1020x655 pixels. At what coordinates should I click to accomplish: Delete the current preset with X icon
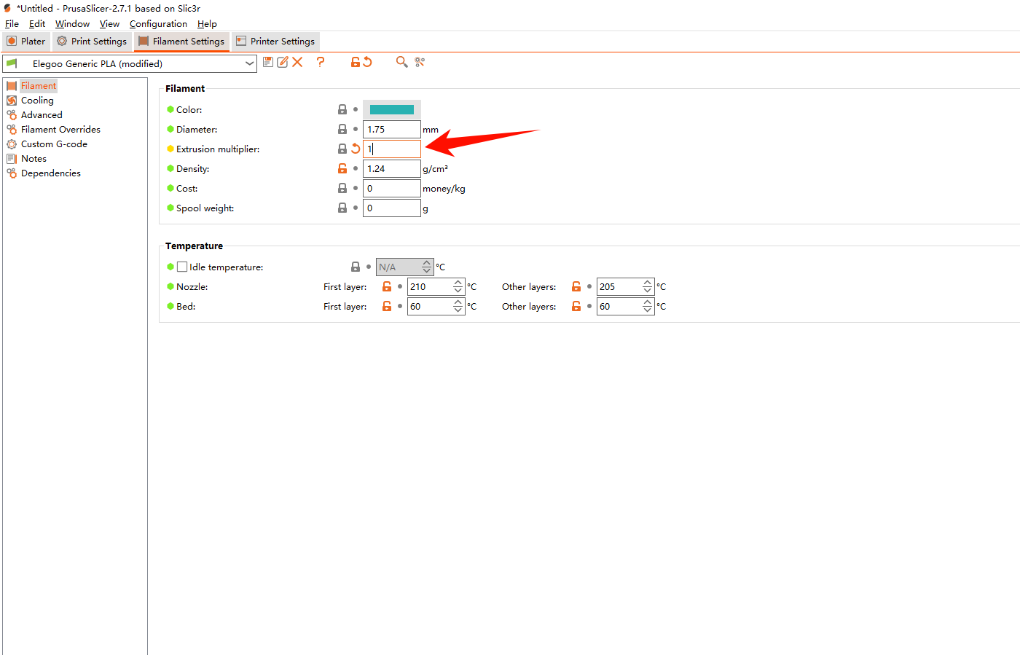point(297,62)
